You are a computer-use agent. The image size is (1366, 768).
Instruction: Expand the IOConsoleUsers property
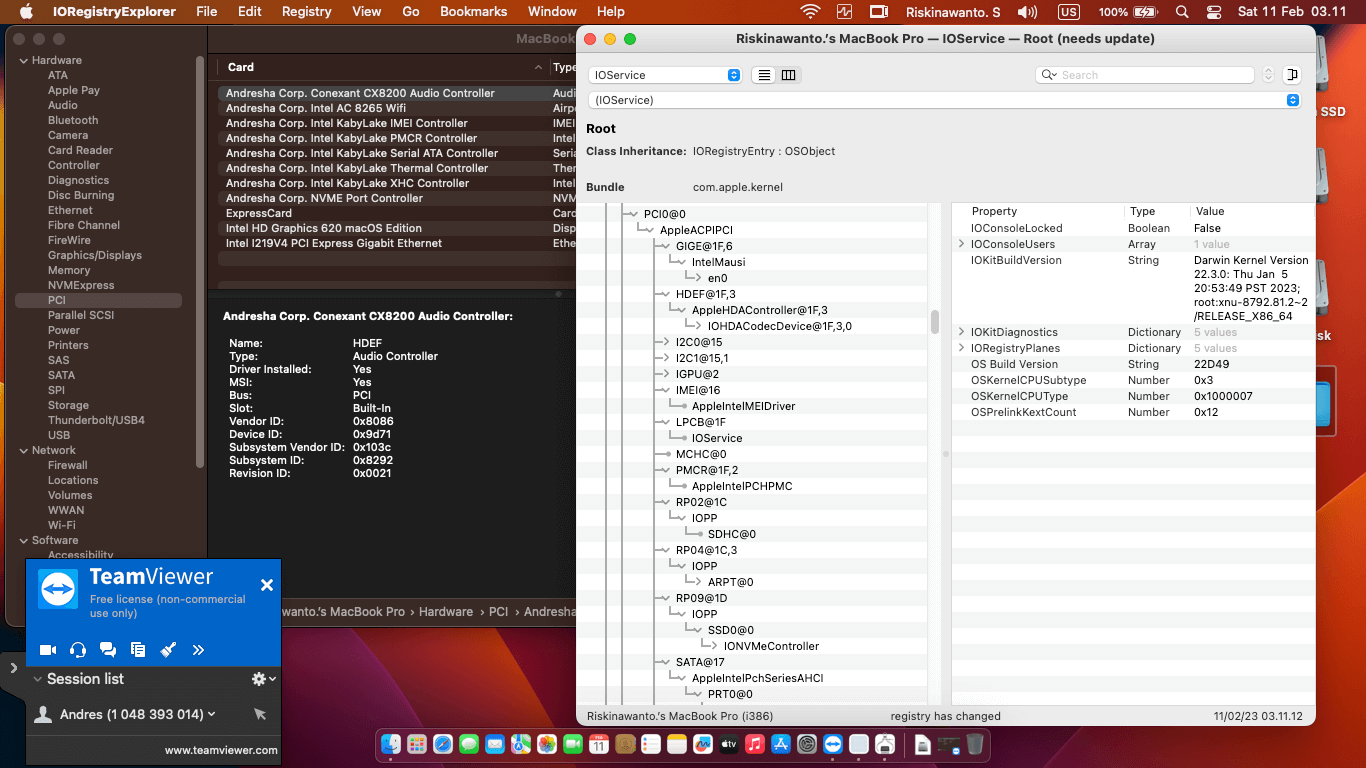point(962,244)
